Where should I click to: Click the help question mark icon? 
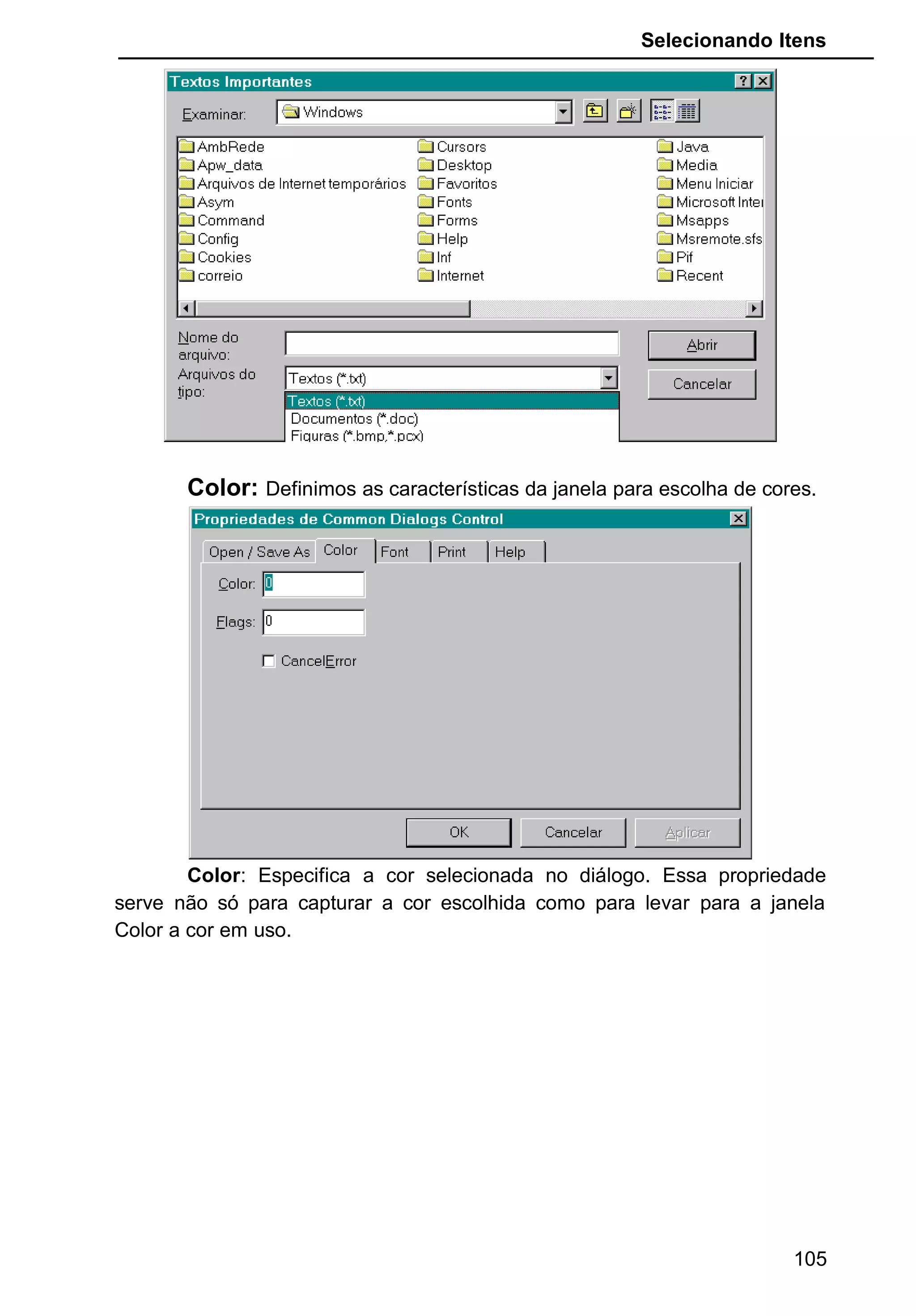click(x=742, y=81)
